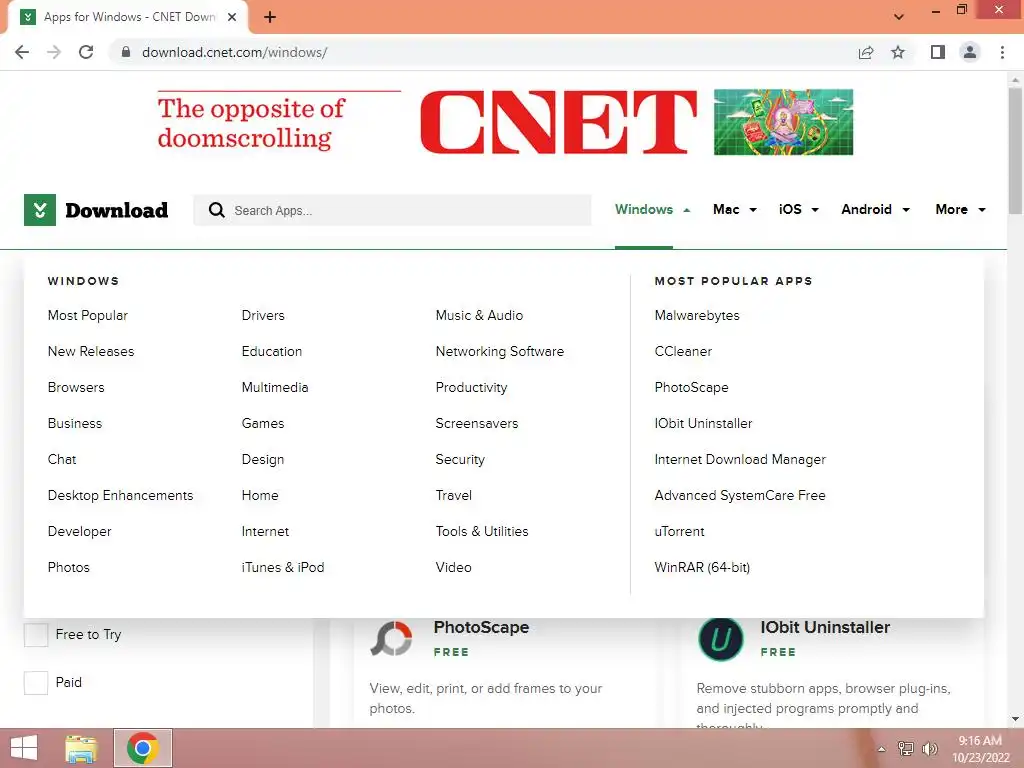The width and height of the screenshot is (1024, 768).
Task: Open the Browsers category
Action: (76, 387)
